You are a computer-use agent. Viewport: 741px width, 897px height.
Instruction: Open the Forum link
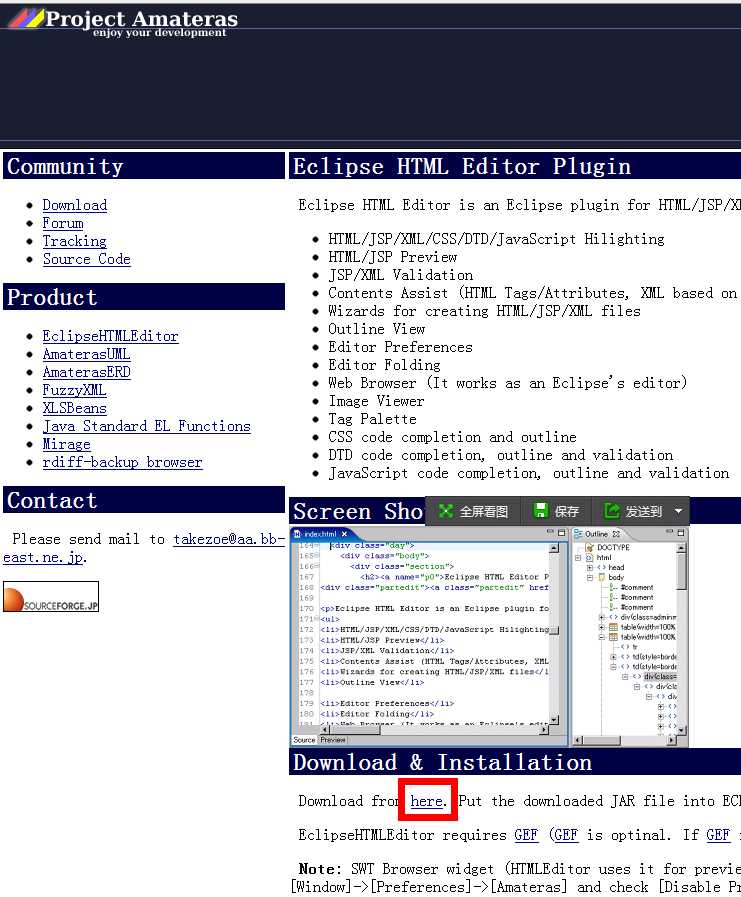[x=63, y=223]
